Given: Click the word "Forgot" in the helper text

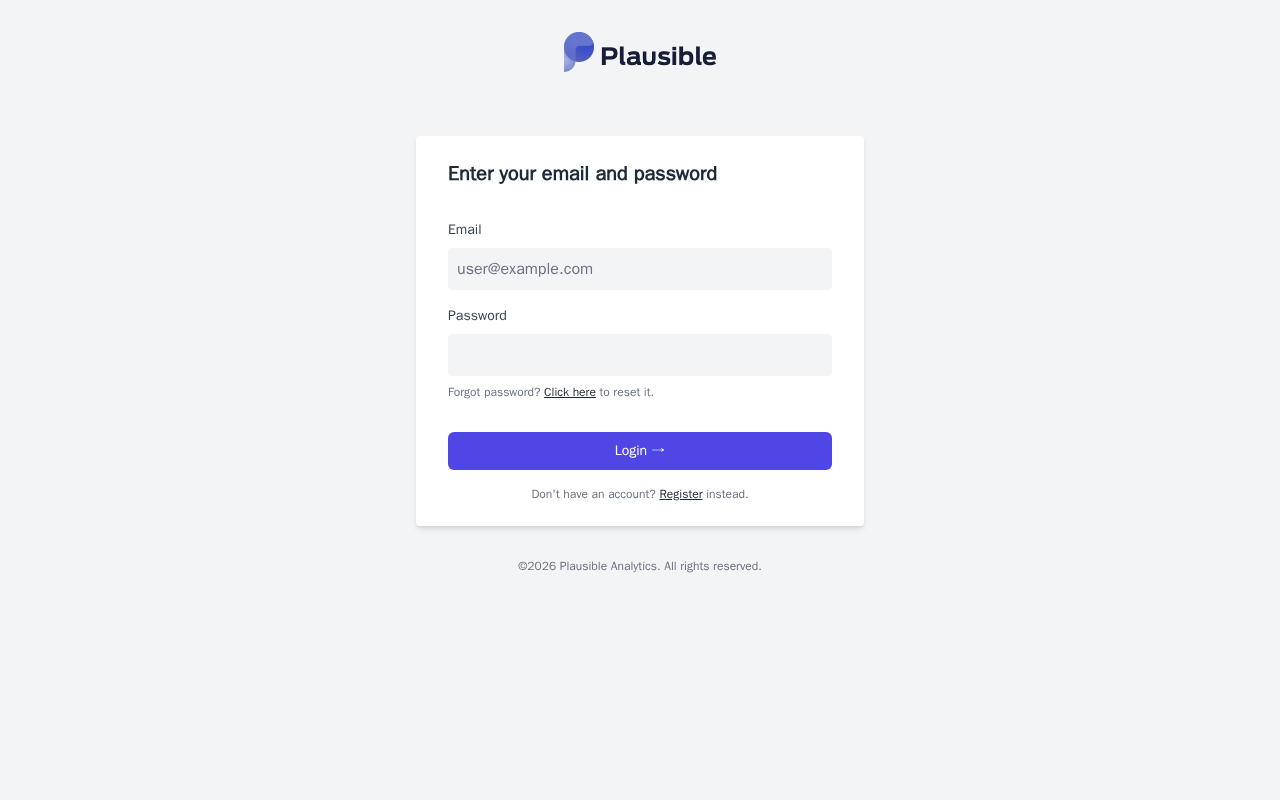Looking at the screenshot, I should (x=464, y=392).
